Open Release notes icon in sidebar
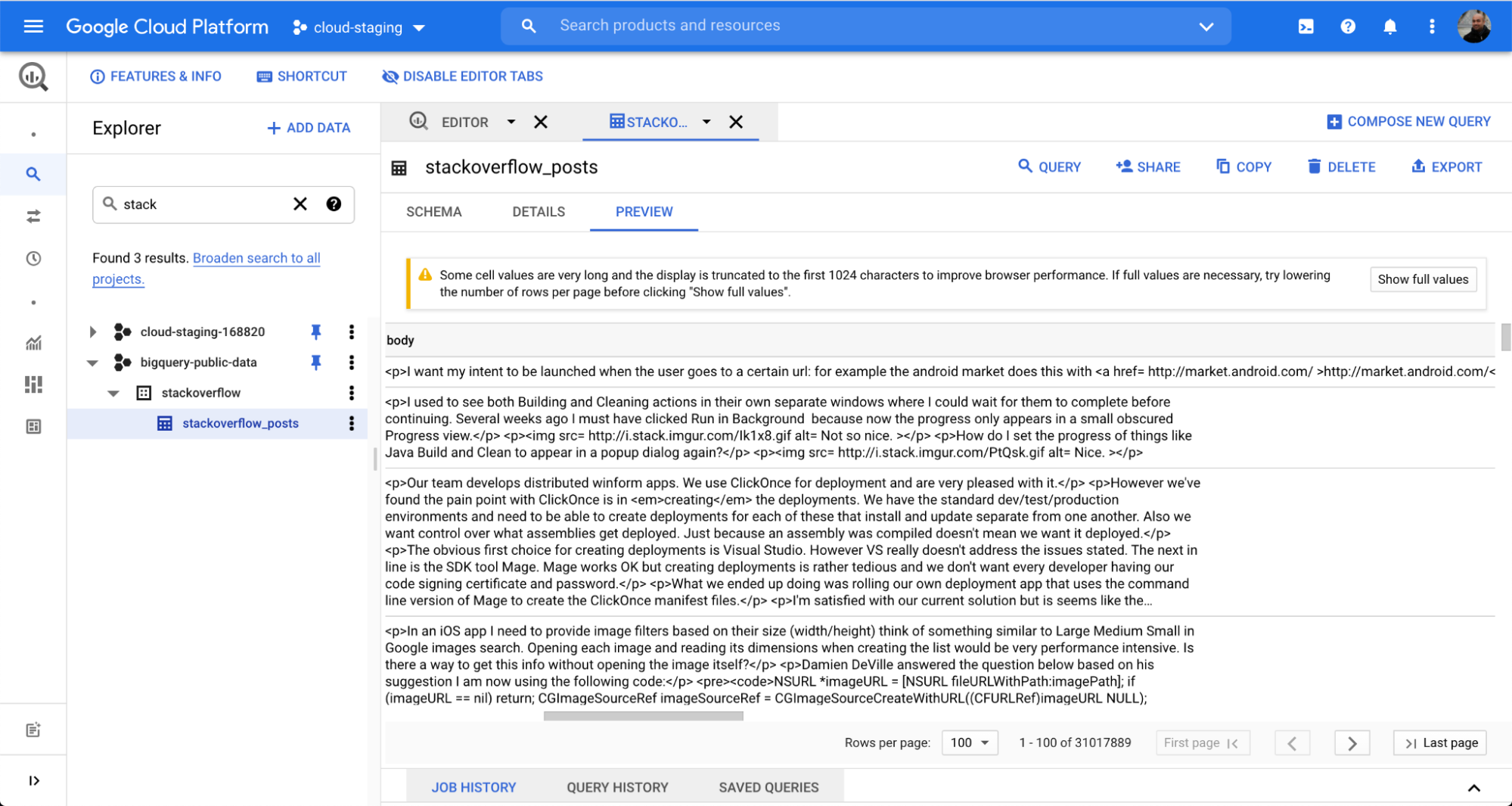Screen dimensions: 1512x806 pyautogui.click(x=33, y=730)
